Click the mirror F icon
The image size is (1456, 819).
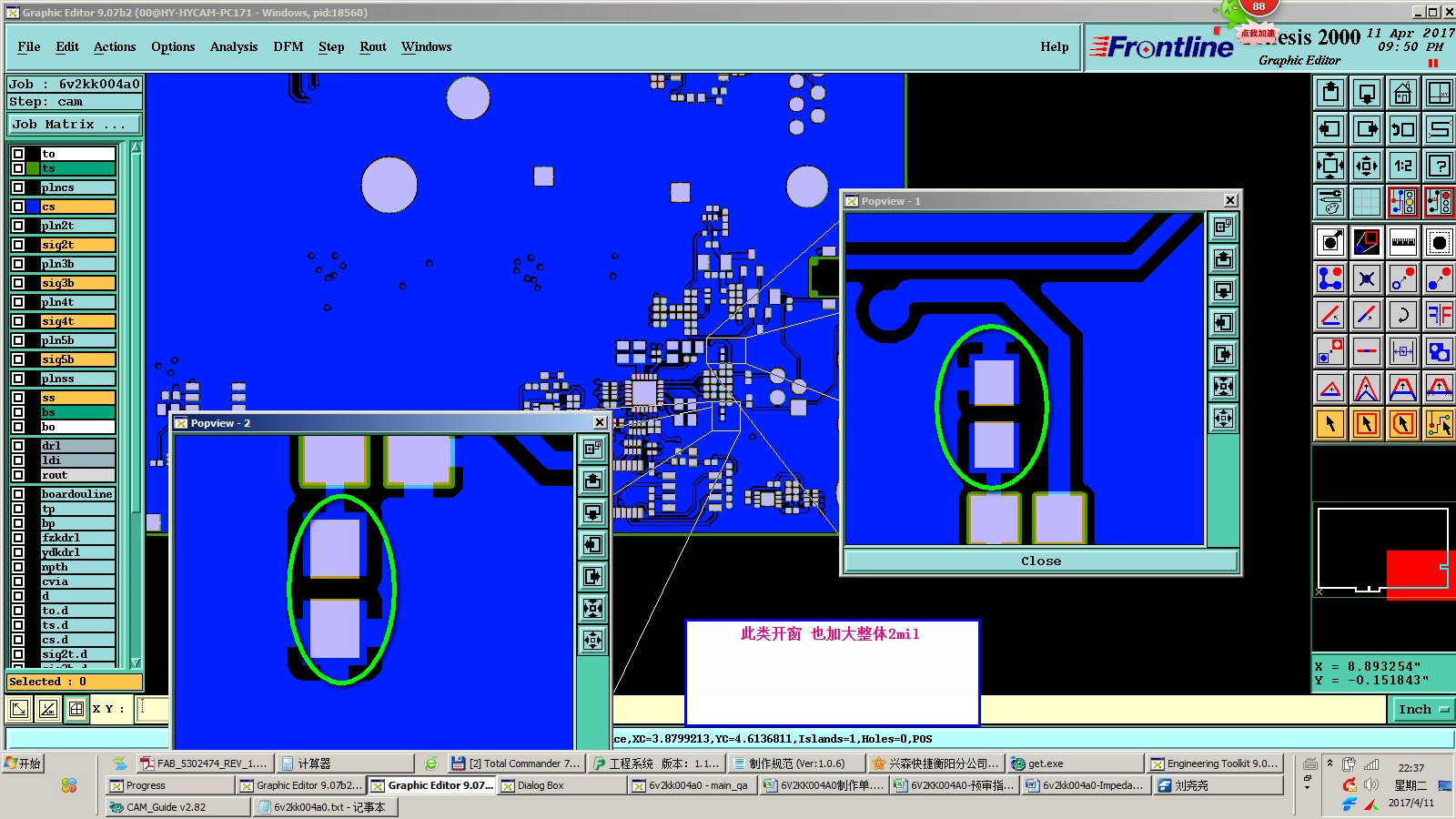(1440, 315)
